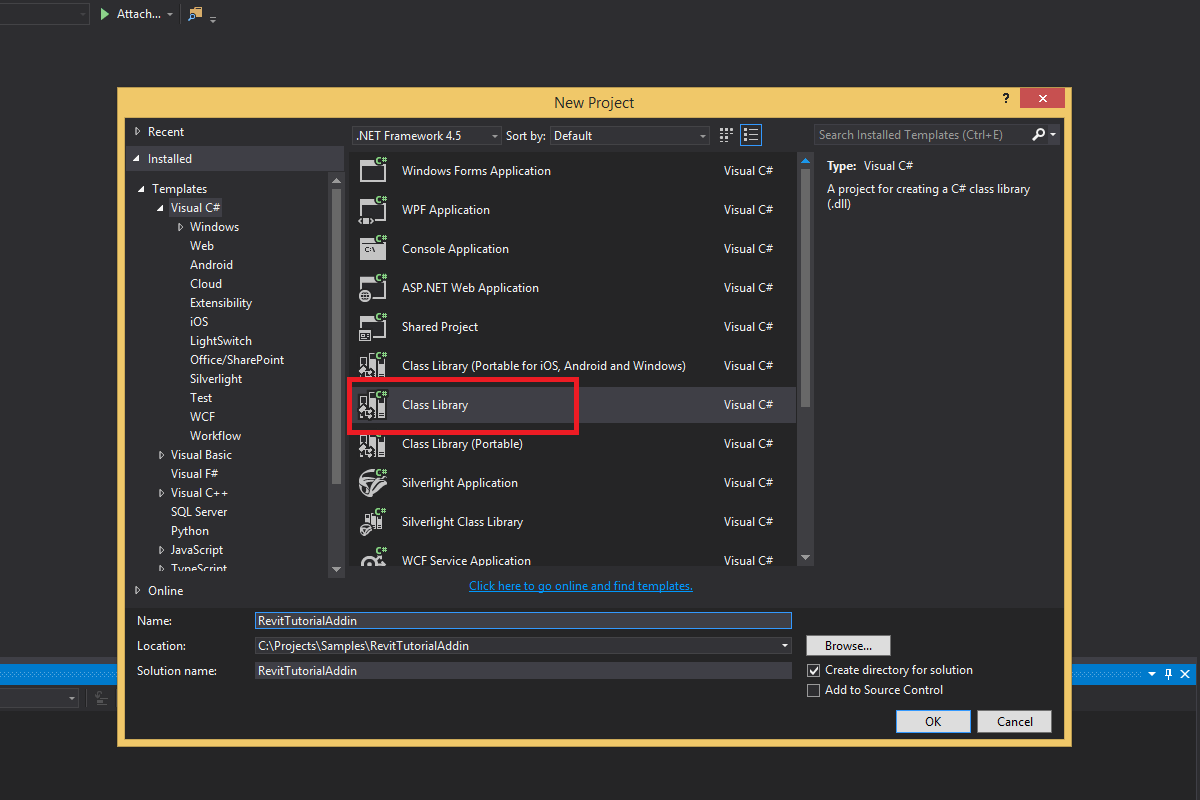Select the Test category
1200x800 pixels.
[x=201, y=398]
